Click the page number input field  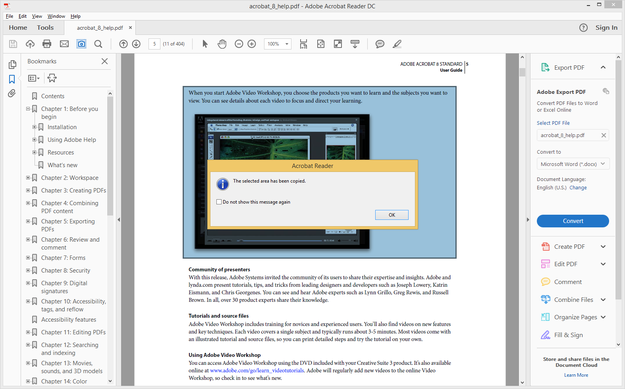pos(154,44)
